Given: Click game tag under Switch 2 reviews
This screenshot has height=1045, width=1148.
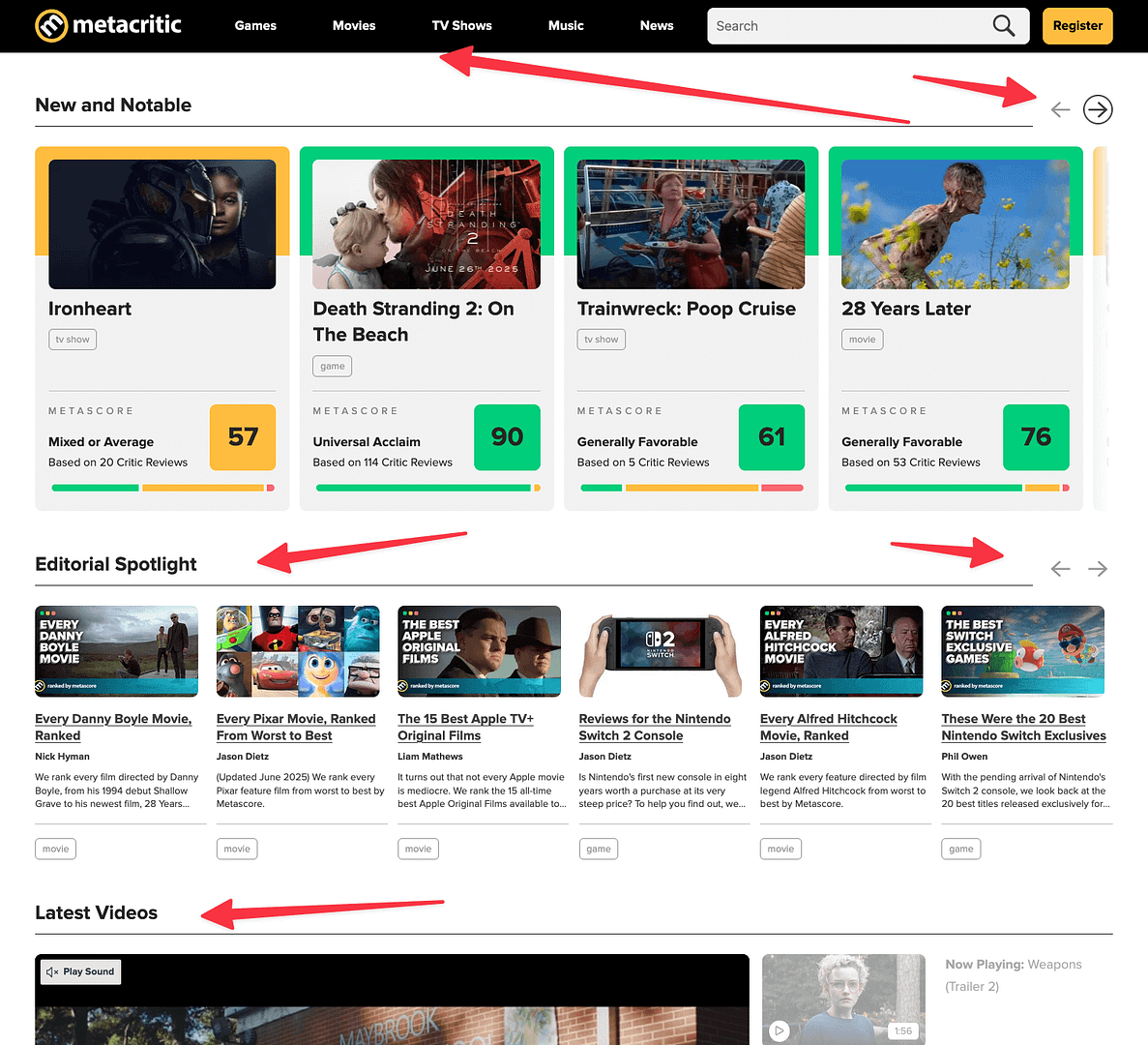Looking at the screenshot, I should point(598,849).
